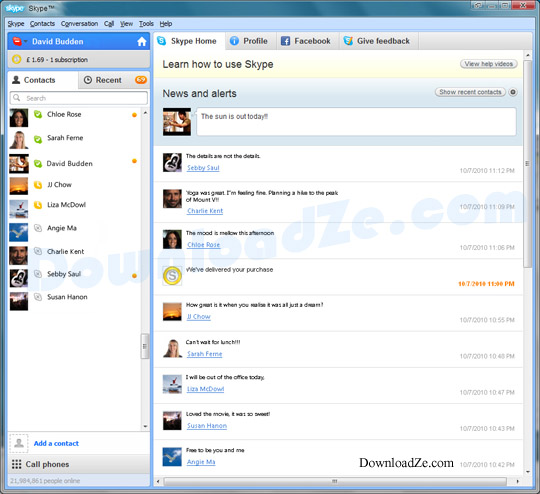This screenshot has width=540, height=494.
Task: Open Susan Hanon link in the news feed
Action: (x=207, y=426)
